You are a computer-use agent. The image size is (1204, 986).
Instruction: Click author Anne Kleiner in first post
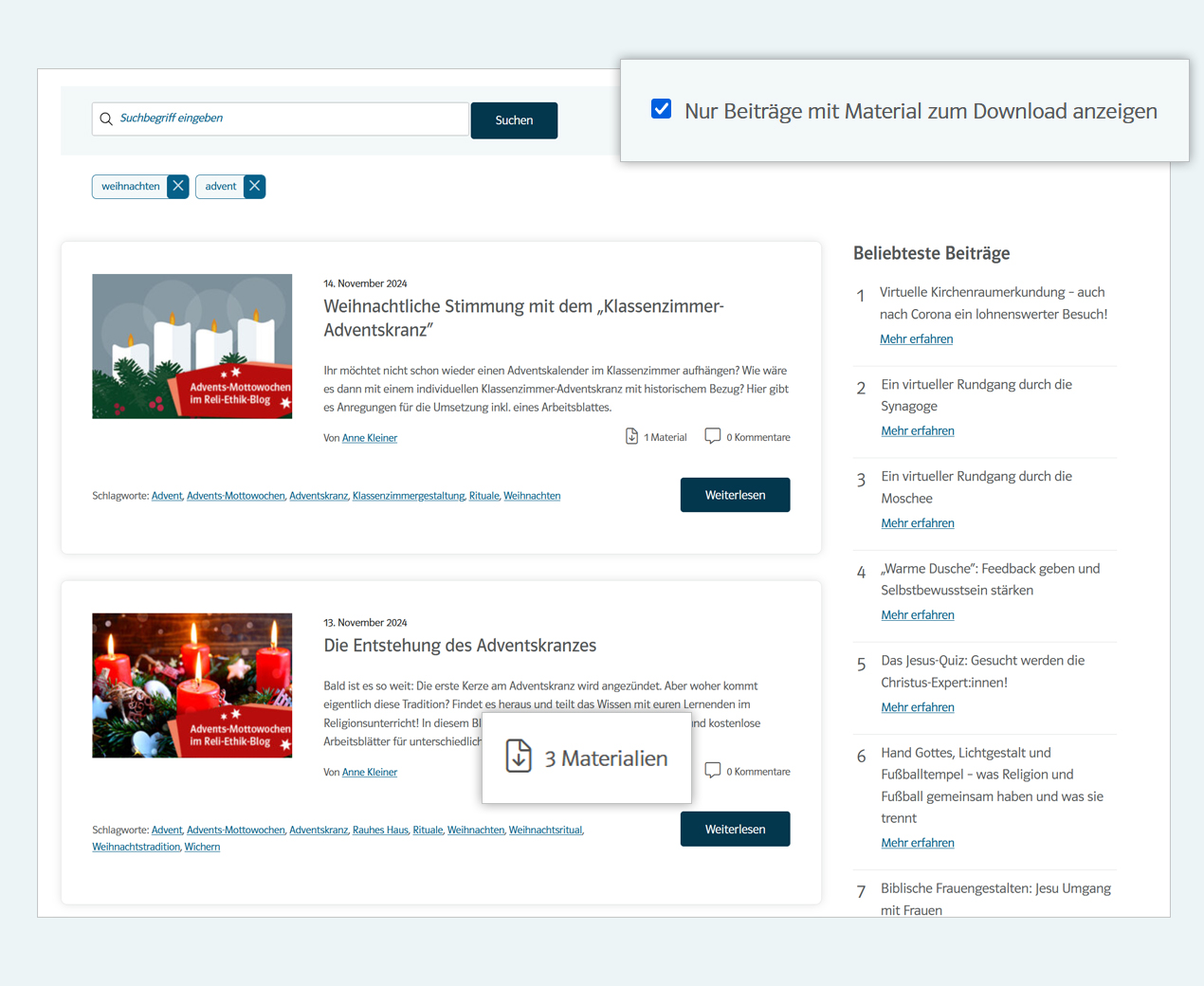[x=370, y=438]
